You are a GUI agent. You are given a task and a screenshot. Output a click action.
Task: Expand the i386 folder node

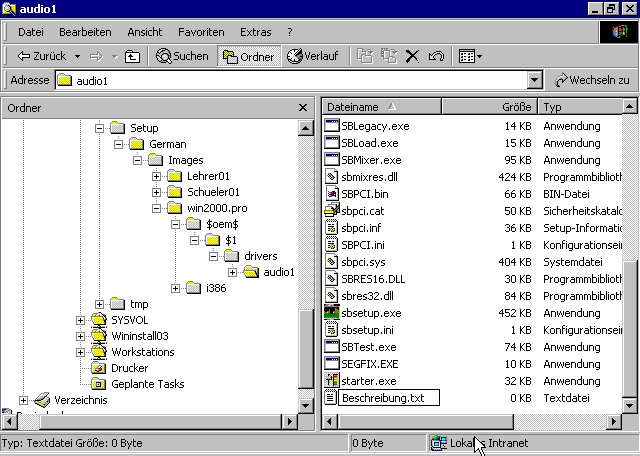(176, 288)
